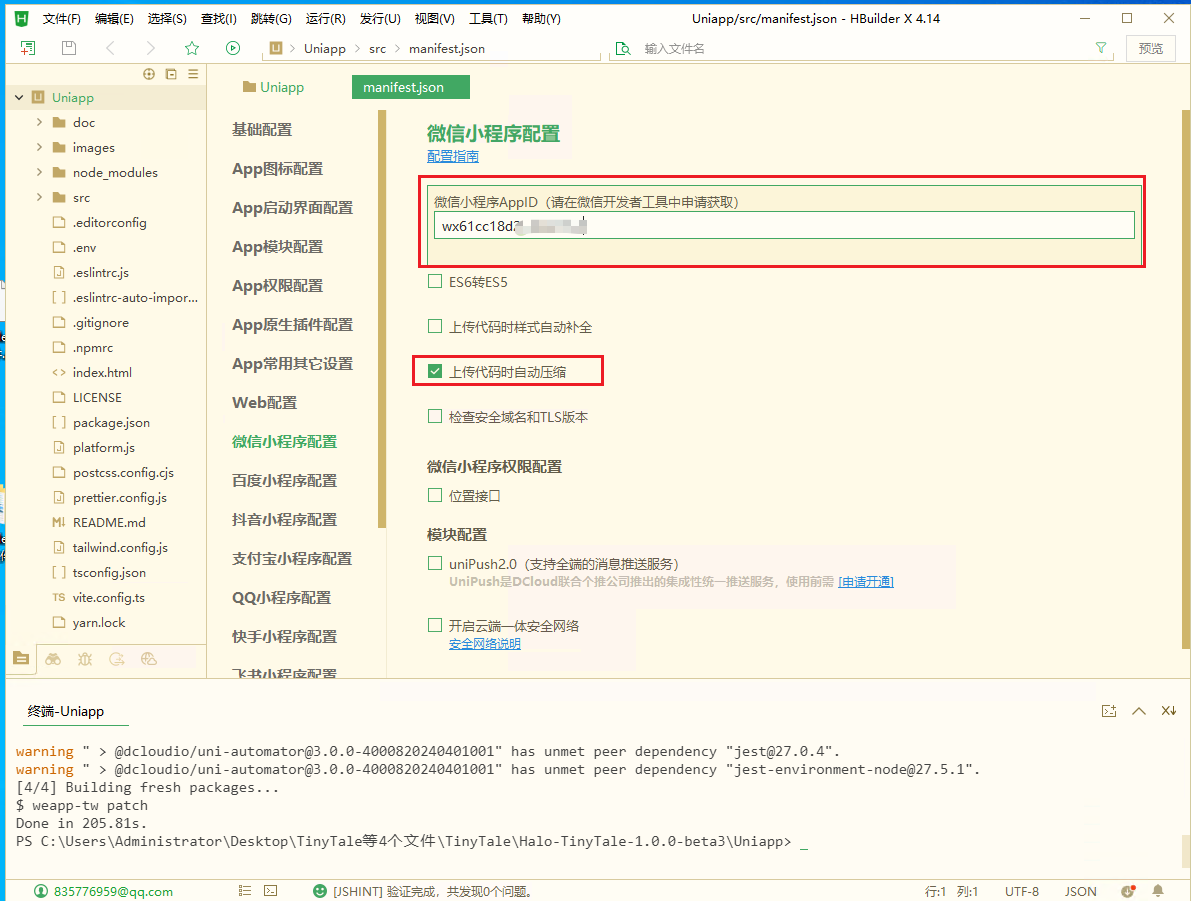Open the 发行(U) menu
Screen dimensions: 1191x901
(x=380, y=19)
